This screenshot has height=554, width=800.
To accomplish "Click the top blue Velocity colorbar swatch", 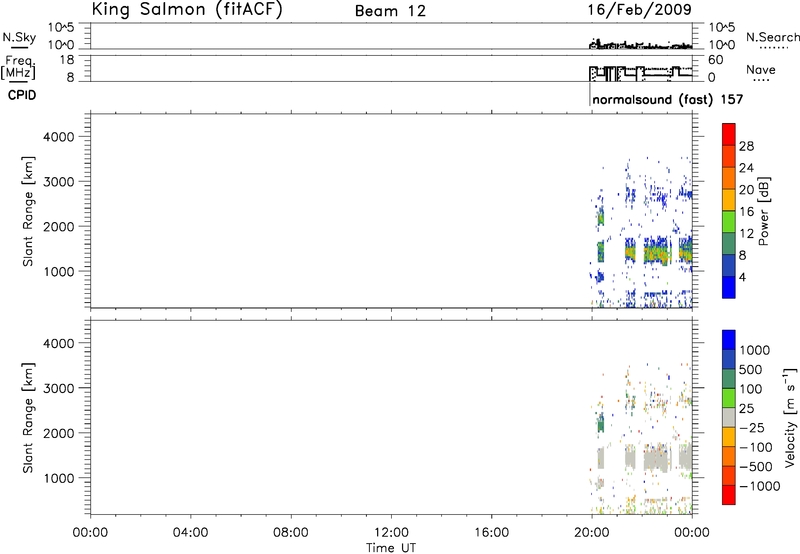I will (x=729, y=340).
